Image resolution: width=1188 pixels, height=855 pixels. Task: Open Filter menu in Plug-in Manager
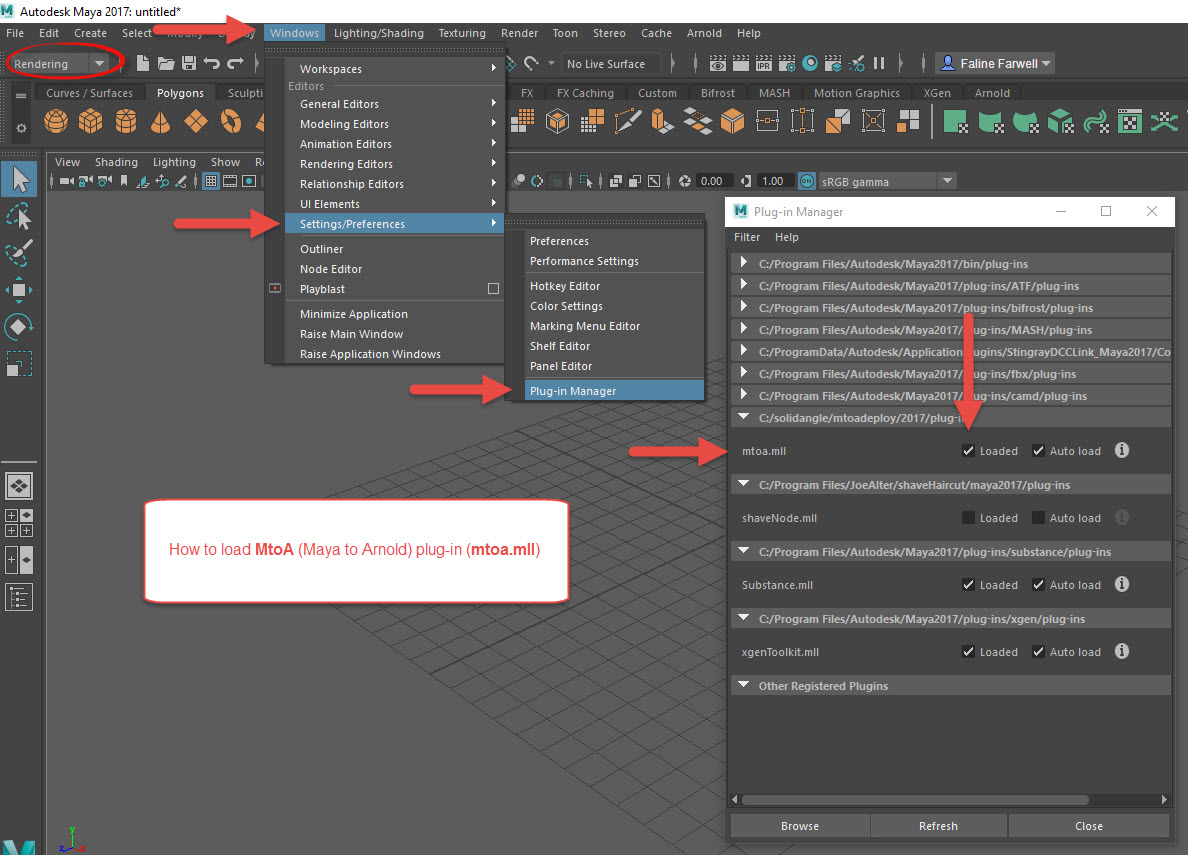(x=747, y=237)
